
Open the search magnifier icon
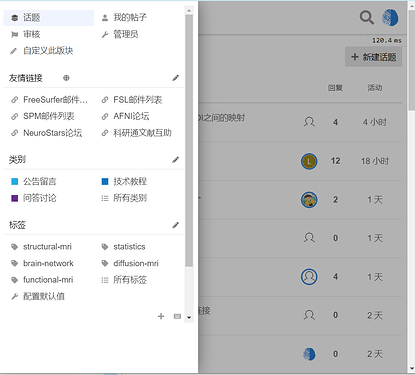tap(367, 17)
